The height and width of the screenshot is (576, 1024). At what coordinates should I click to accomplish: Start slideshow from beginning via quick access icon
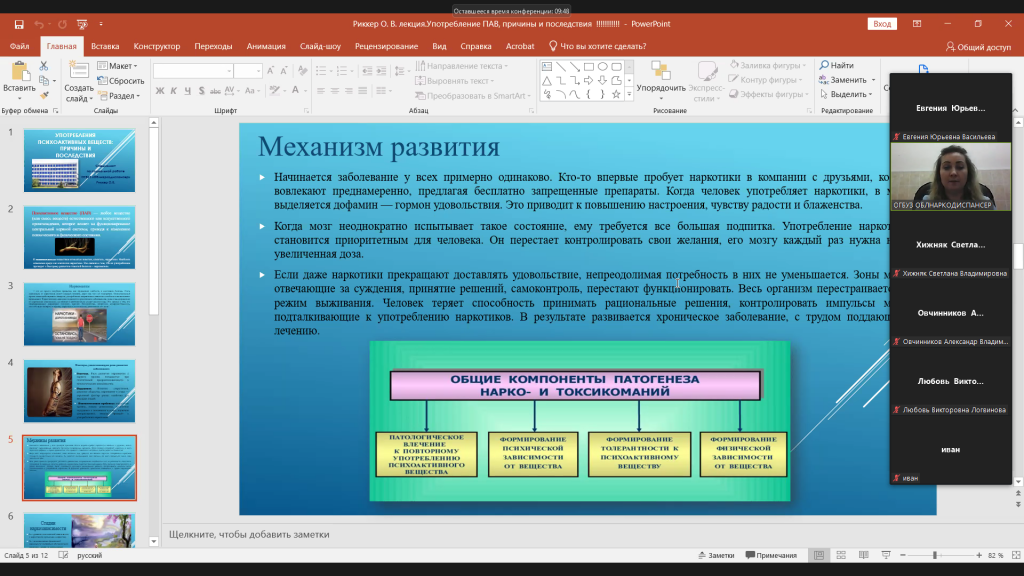pyautogui.click(x=82, y=24)
